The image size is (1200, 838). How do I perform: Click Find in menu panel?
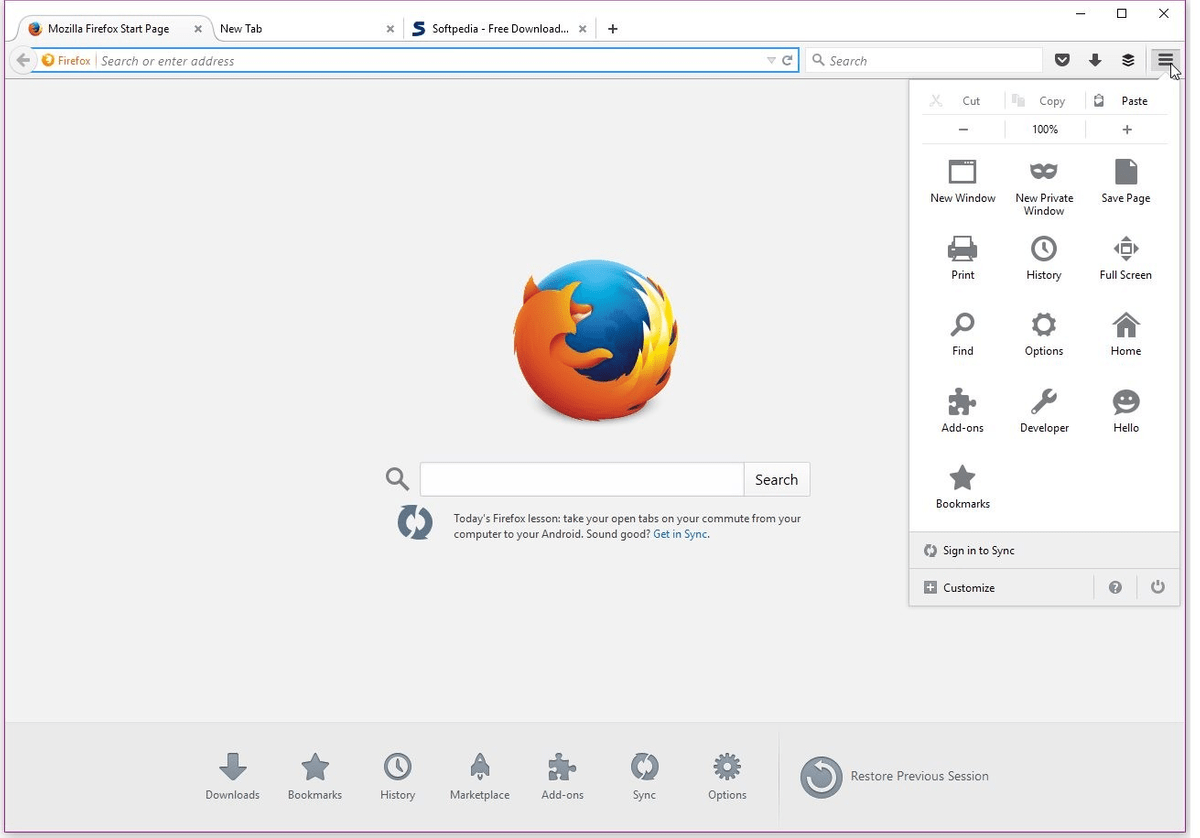point(963,334)
